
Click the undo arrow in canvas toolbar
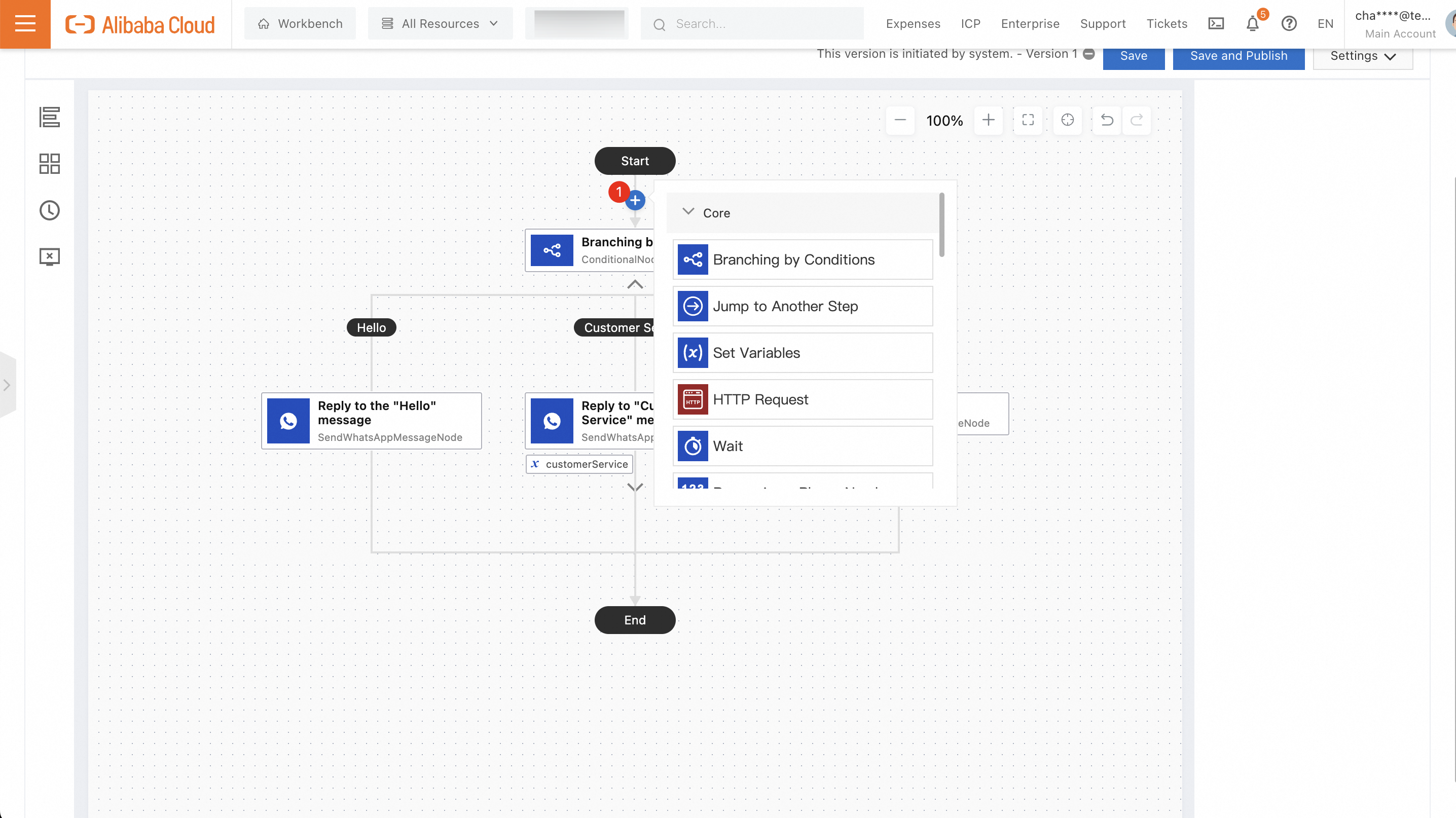1107,120
